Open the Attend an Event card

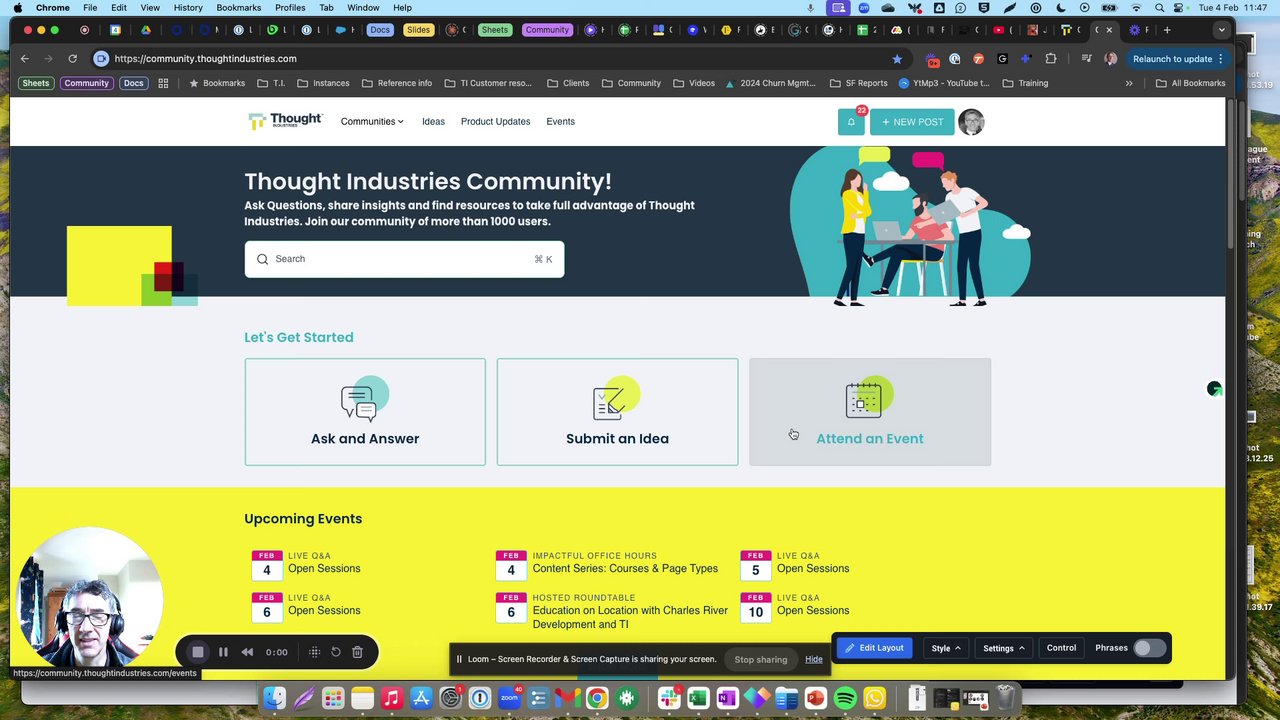[870, 412]
